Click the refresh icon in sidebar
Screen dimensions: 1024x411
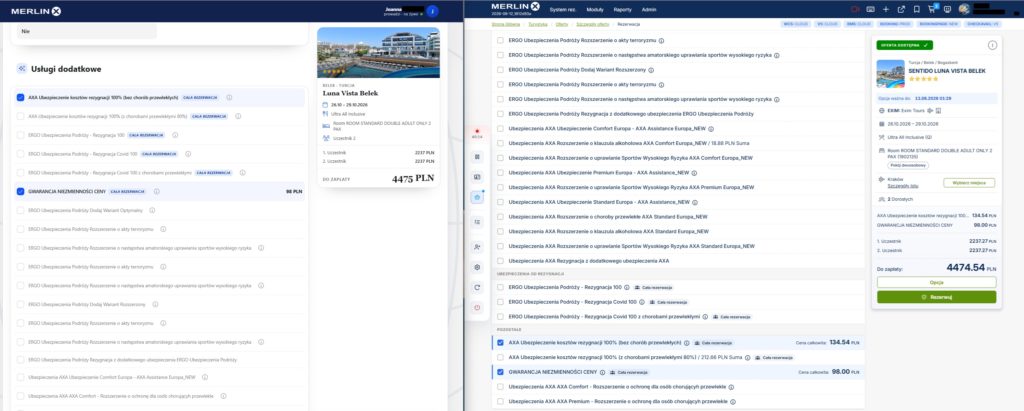[477, 287]
